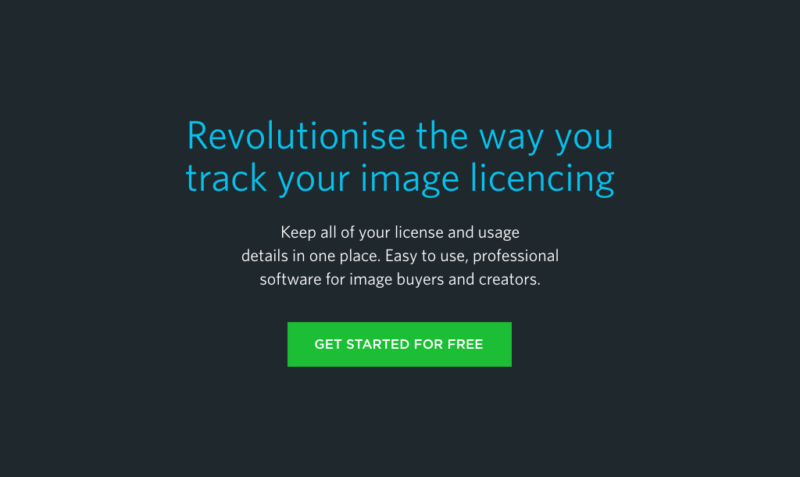Click the "details in one place." sentence

tap(311, 256)
